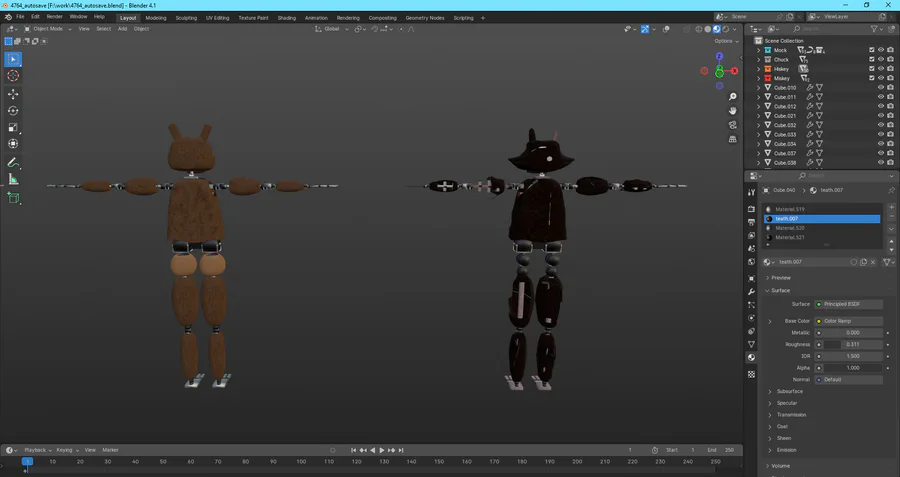Uncheck the Hiskey collection checkbox
This screenshot has width=900, height=477.
pyautogui.click(x=871, y=69)
